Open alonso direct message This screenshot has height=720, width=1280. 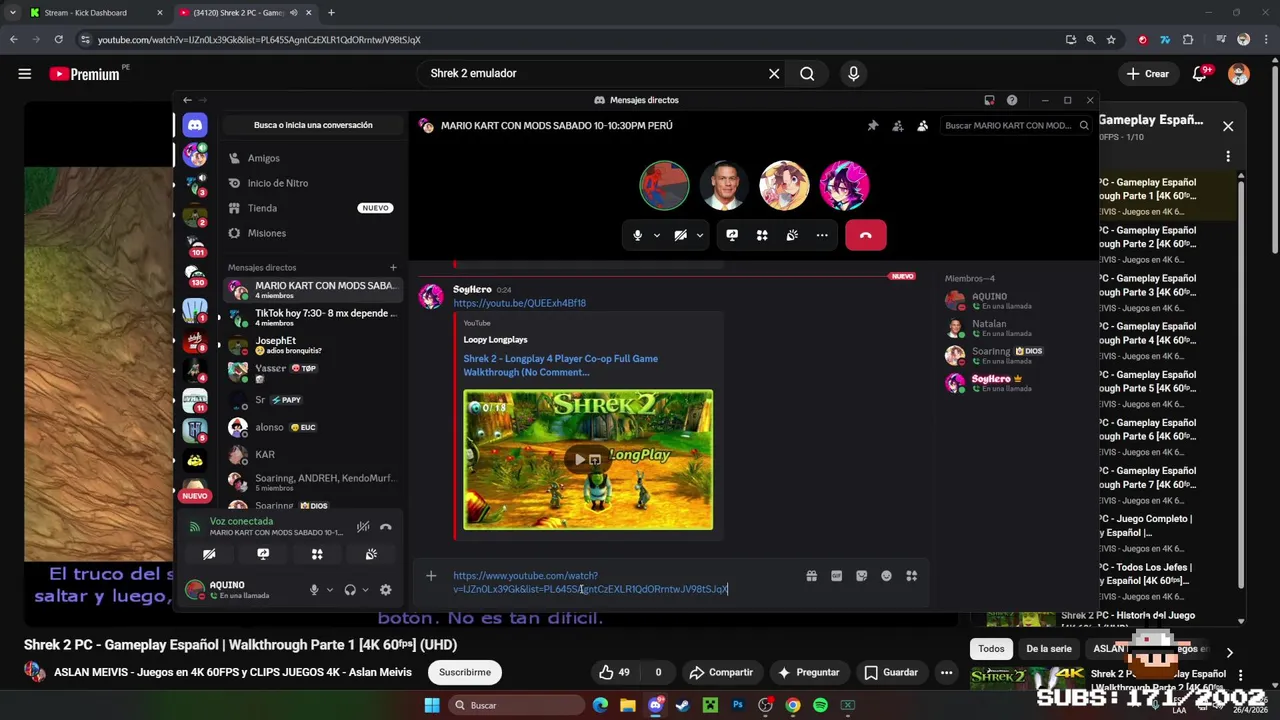(312, 427)
